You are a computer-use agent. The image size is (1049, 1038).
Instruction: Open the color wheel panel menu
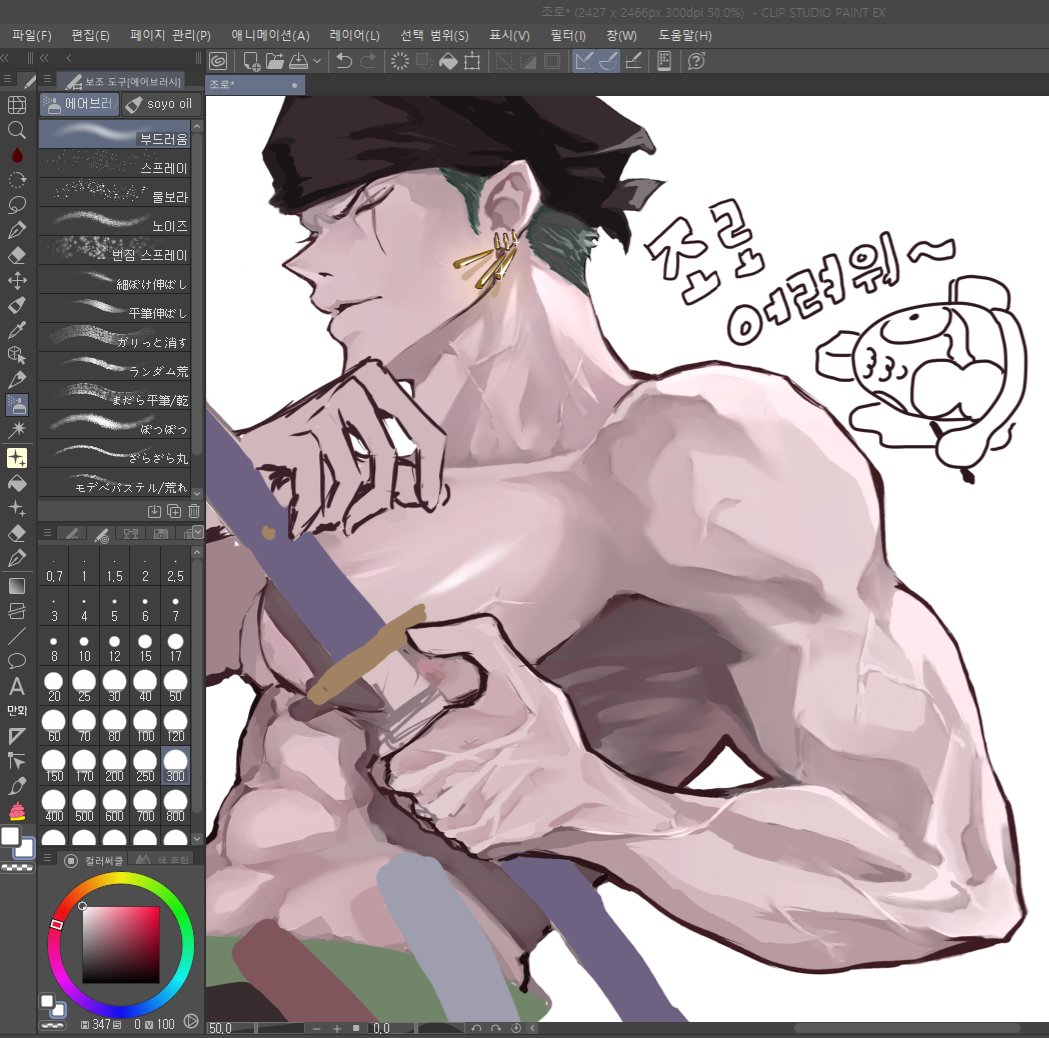click(47, 858)
